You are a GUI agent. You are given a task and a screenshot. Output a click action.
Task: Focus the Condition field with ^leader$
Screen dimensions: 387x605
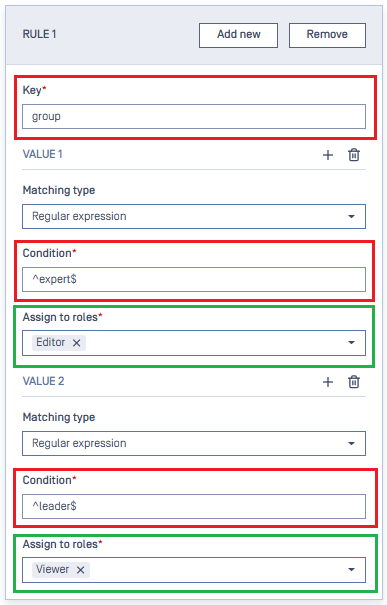tap(194, 506)
